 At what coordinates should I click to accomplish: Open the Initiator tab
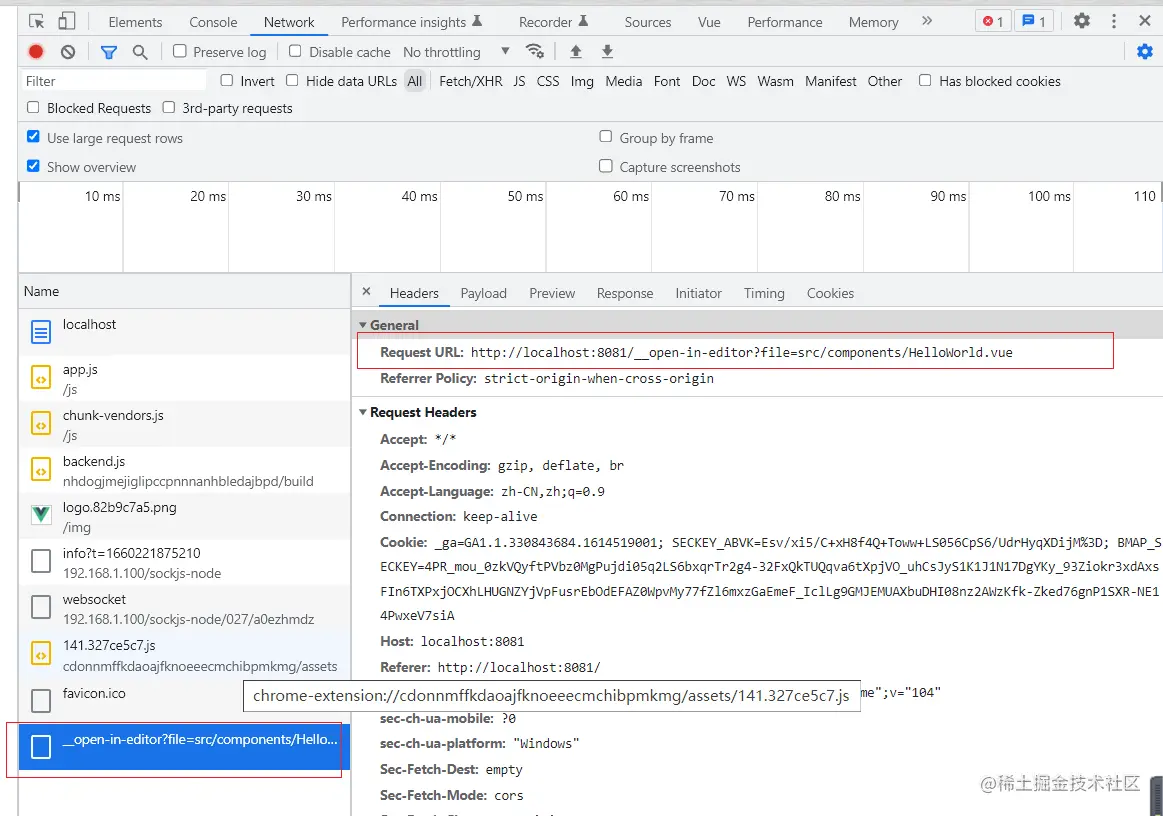tap(698, 293)
